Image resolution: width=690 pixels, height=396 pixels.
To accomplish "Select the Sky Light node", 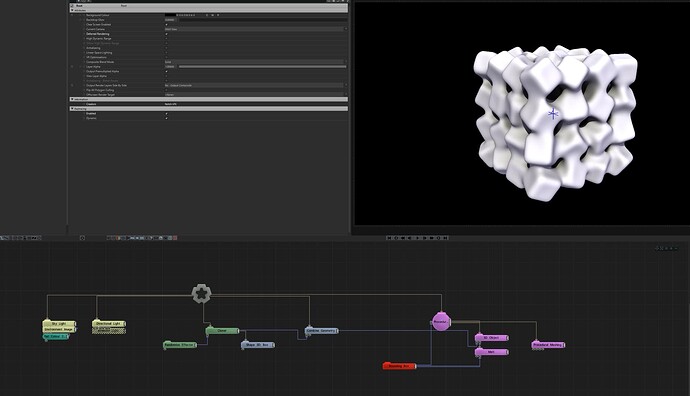I will coord(59,324).
